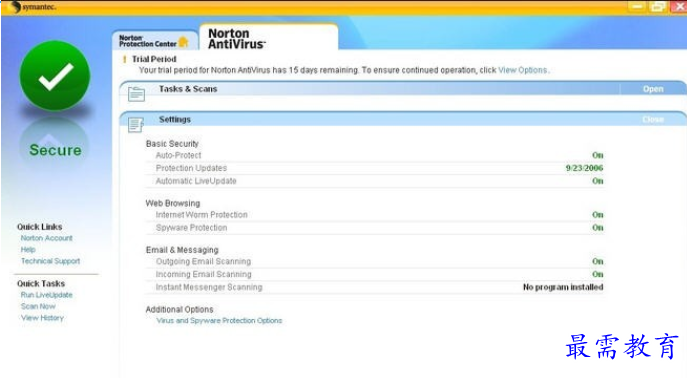The width and height of the screenshot is (687, 378).
Task: Toggle Outgoing Email Scanning On status
Action: tap(598, 261)
